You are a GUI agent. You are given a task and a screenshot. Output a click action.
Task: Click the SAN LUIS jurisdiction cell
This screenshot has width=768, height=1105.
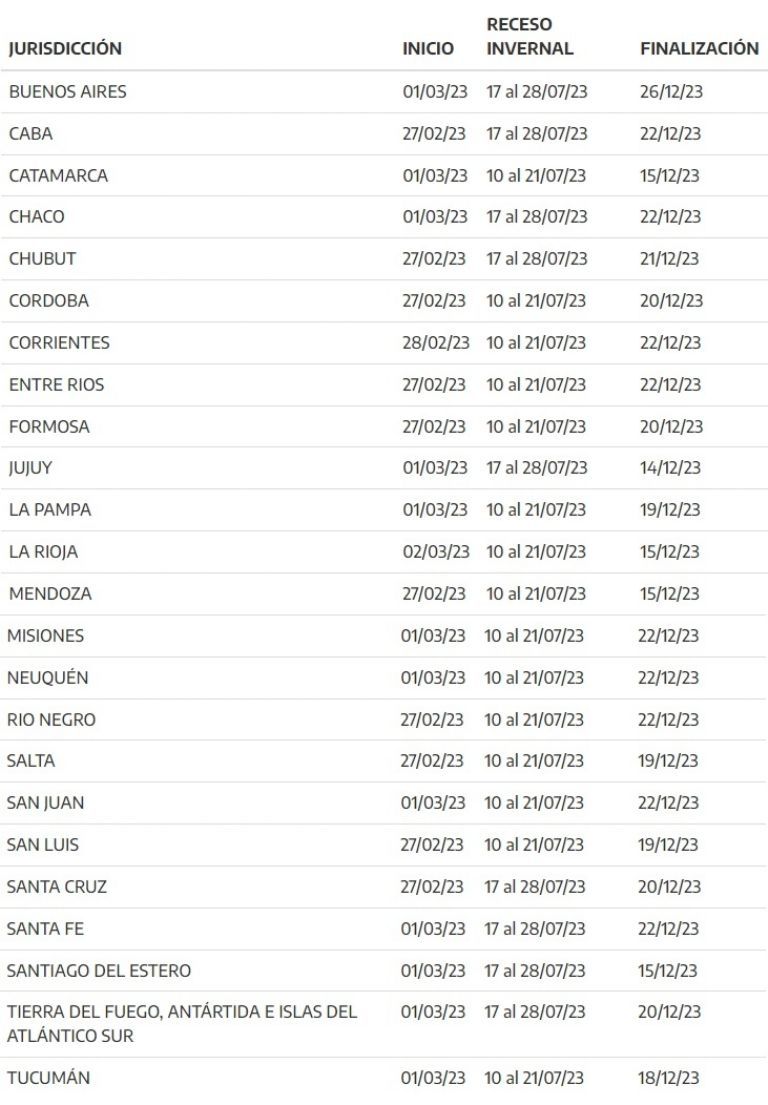pos(43,845)
